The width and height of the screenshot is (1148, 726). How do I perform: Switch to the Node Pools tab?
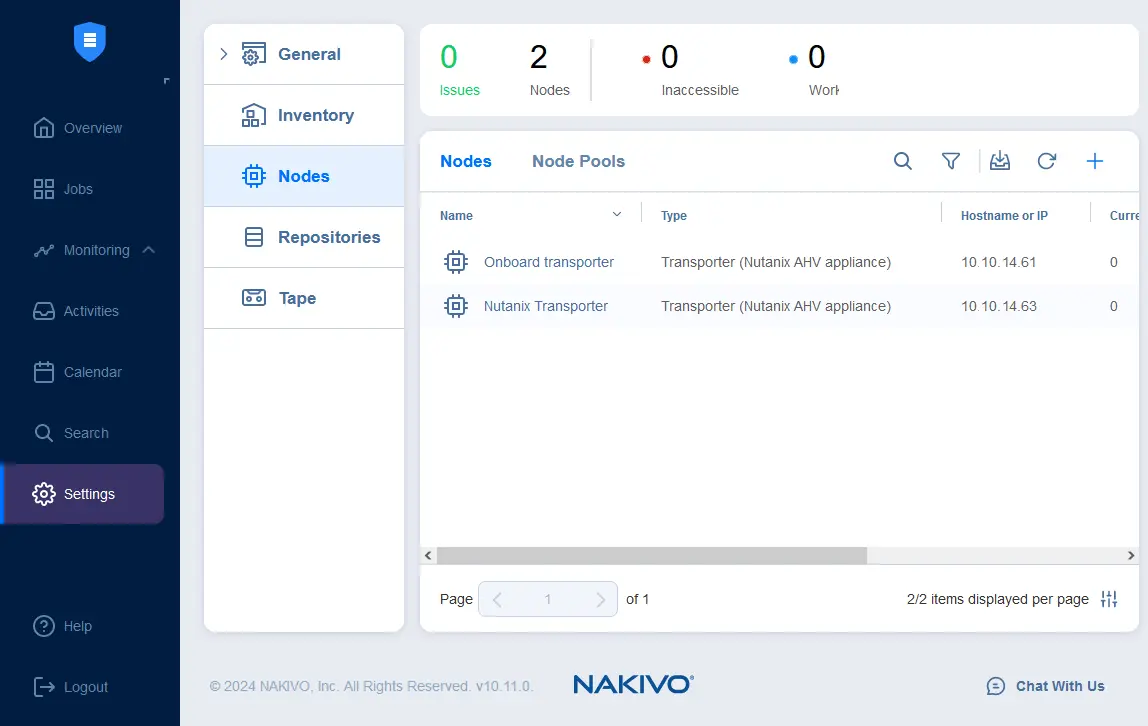(578, 162)
